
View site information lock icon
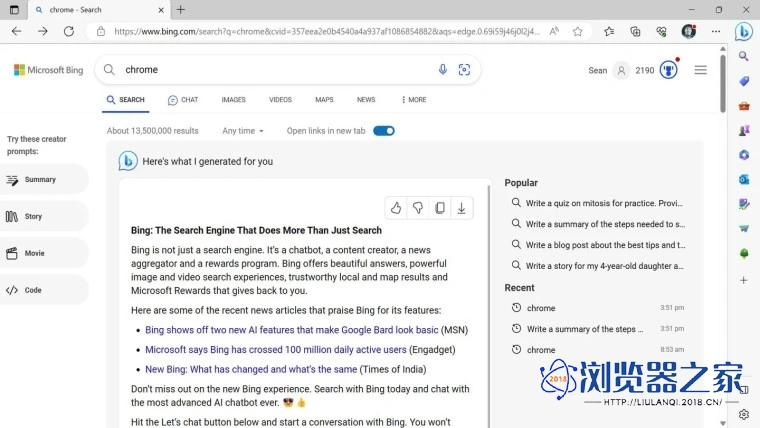click(101, 32)
